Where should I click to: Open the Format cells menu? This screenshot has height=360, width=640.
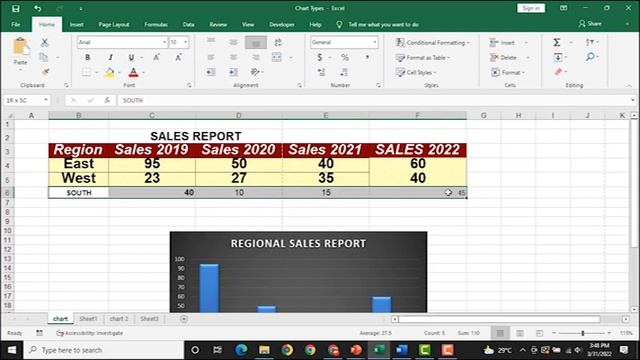(507, 72)
